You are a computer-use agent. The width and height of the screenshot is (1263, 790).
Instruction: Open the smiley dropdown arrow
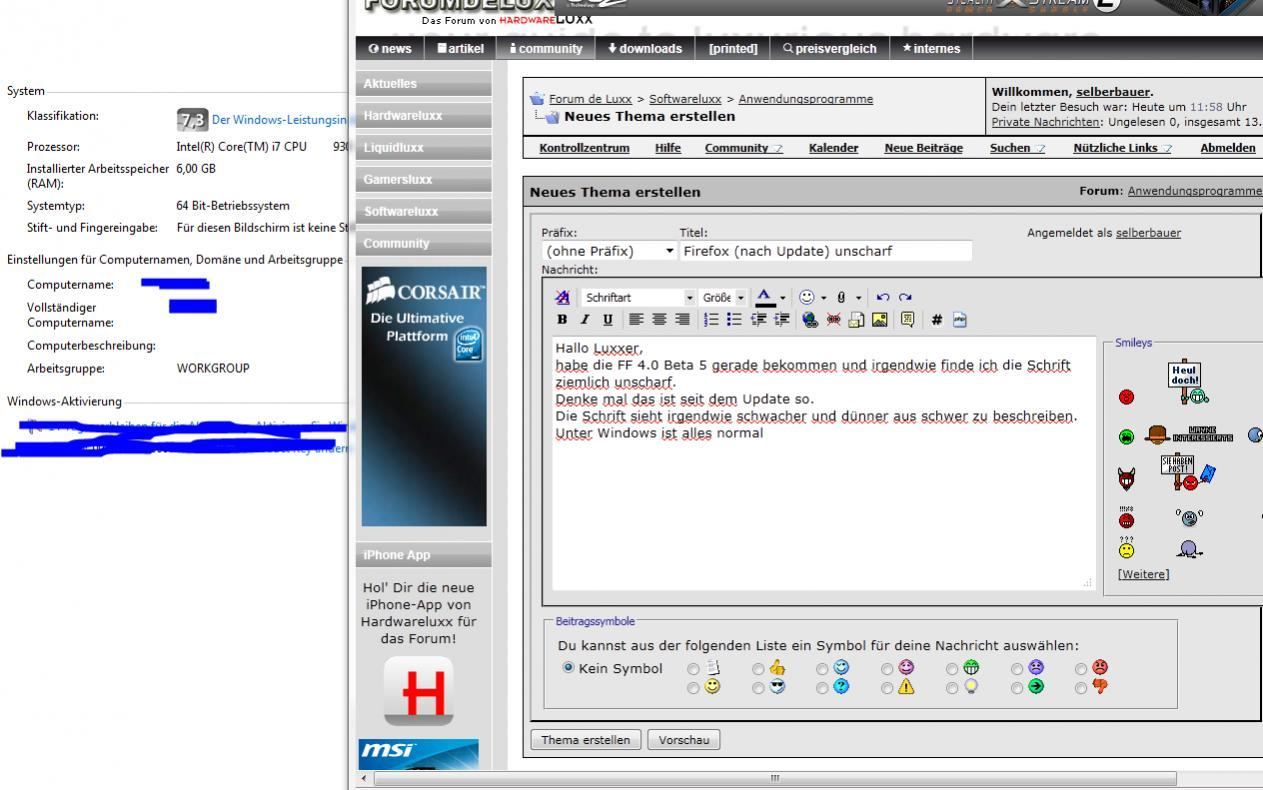pyautogui.click(x=824, y=299)
